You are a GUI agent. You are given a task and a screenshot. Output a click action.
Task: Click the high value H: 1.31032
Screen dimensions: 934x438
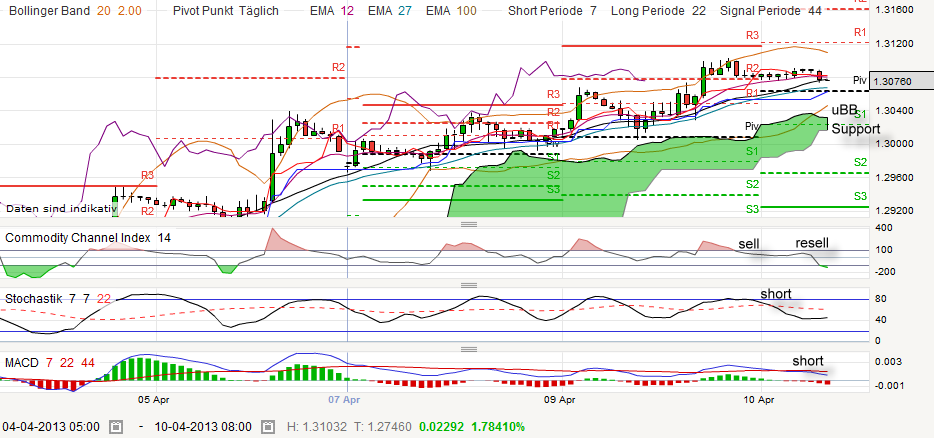(315, 427)
